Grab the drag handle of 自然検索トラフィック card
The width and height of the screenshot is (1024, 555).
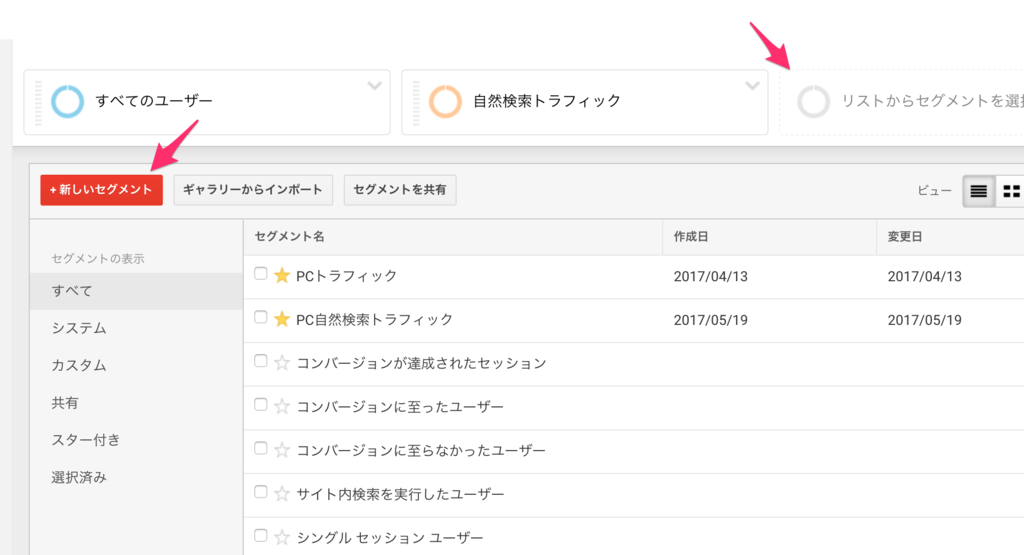tap(416, 103)
